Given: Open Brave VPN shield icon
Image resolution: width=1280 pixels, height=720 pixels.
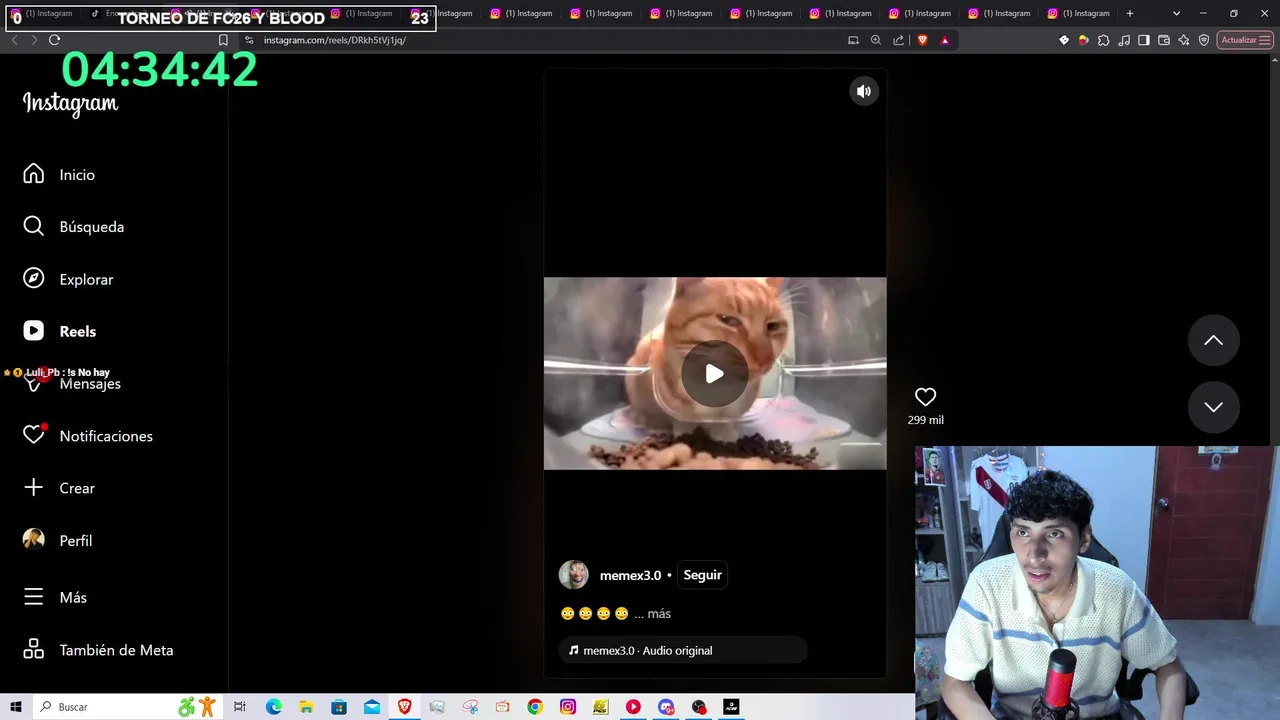Looking at the screenshot, I should [1204, 40].
